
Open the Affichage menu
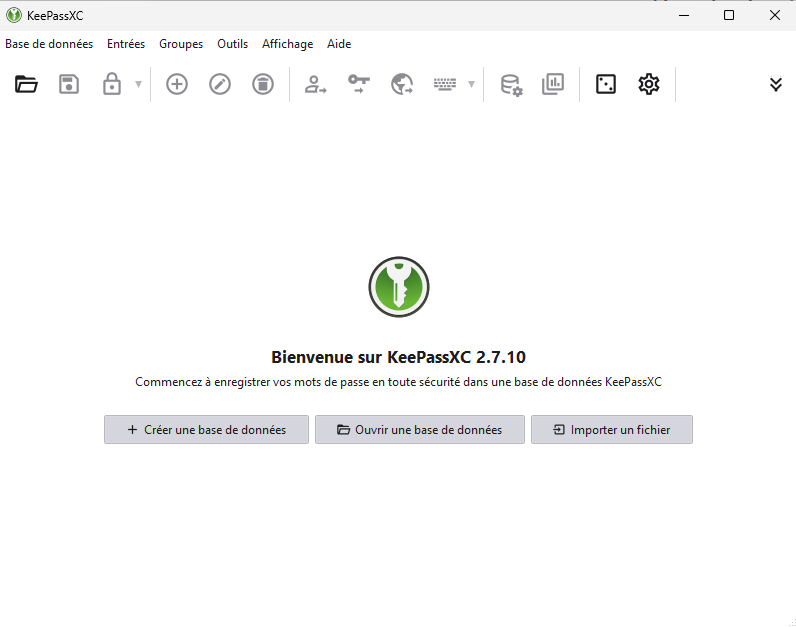287,44
